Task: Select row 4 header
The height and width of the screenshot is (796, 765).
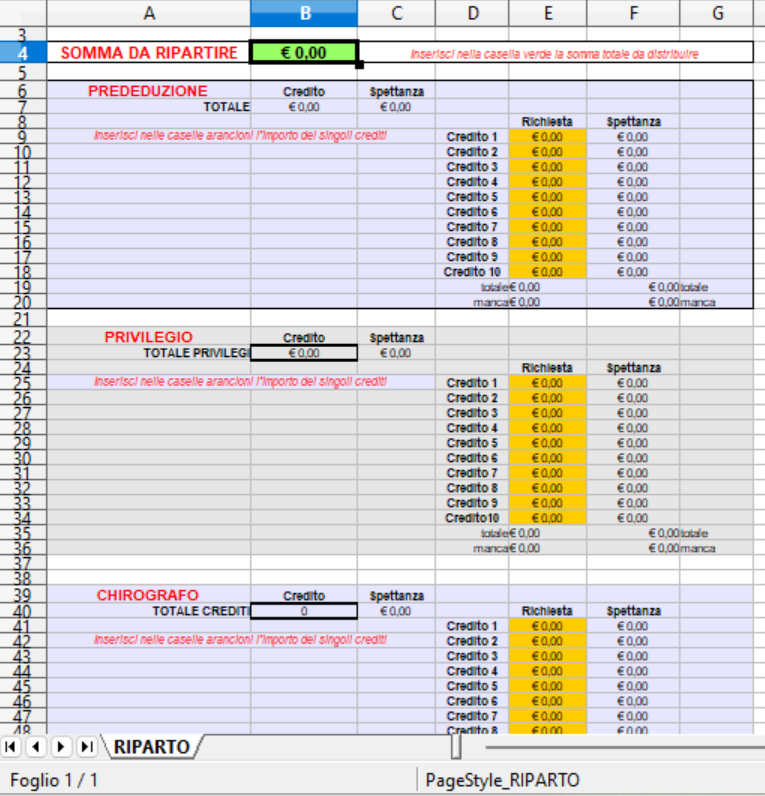Action: click(23, 53)
